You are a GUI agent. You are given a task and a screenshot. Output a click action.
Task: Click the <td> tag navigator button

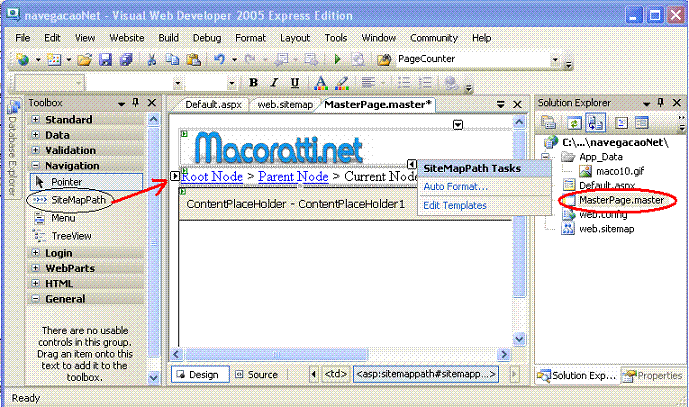click(336, 374)
